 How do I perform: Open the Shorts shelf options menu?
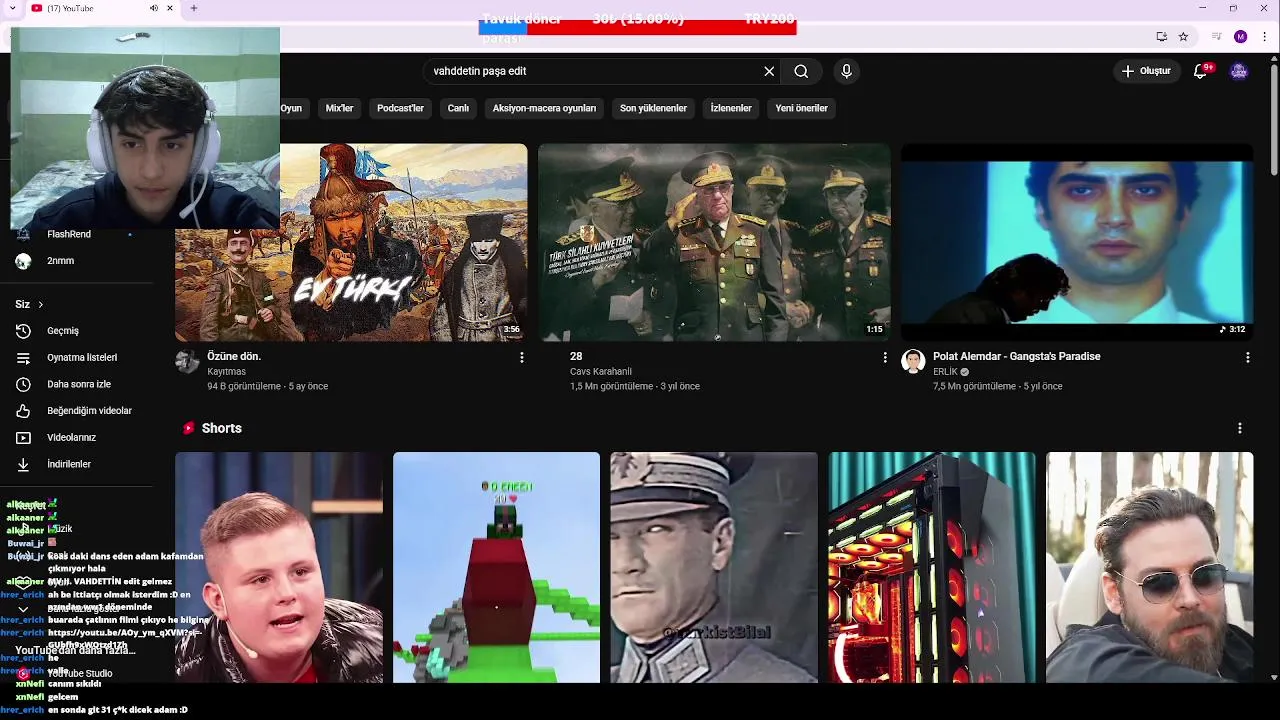tap(1240, 428)
